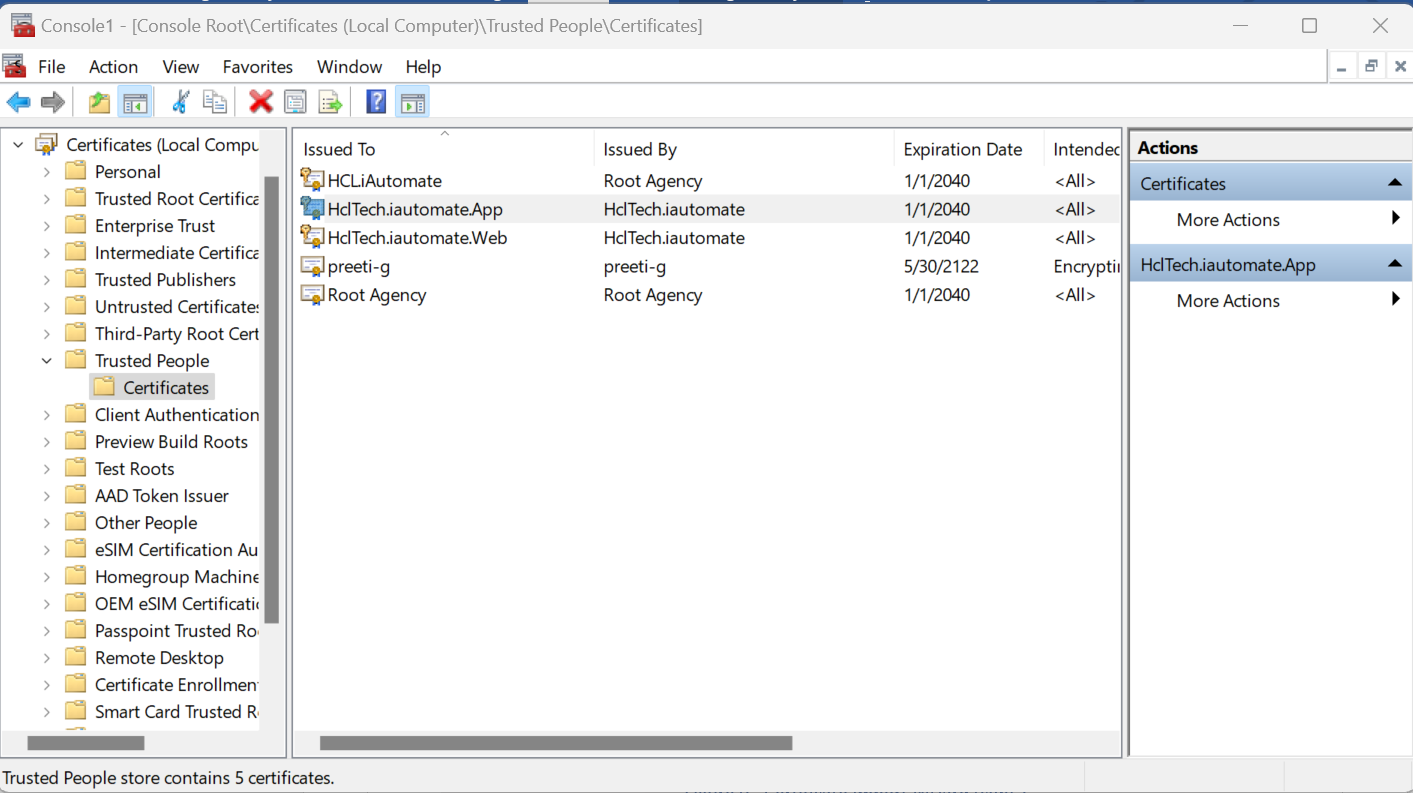Restore the inner console child window
The height and width of the screenshot is (793, 1413).
1371,67
